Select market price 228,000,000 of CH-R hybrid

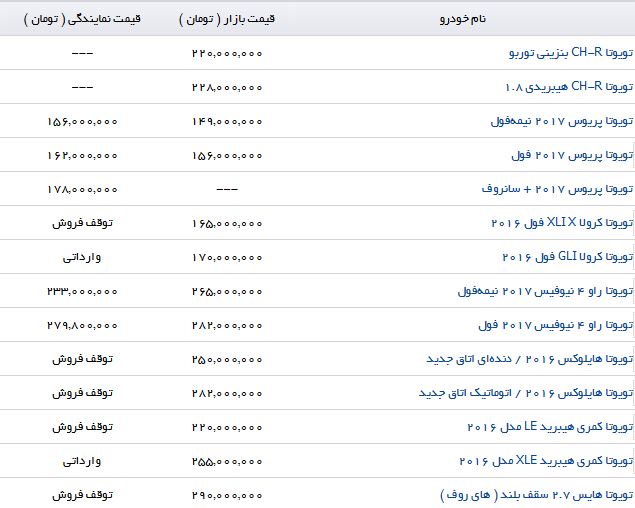227,88
